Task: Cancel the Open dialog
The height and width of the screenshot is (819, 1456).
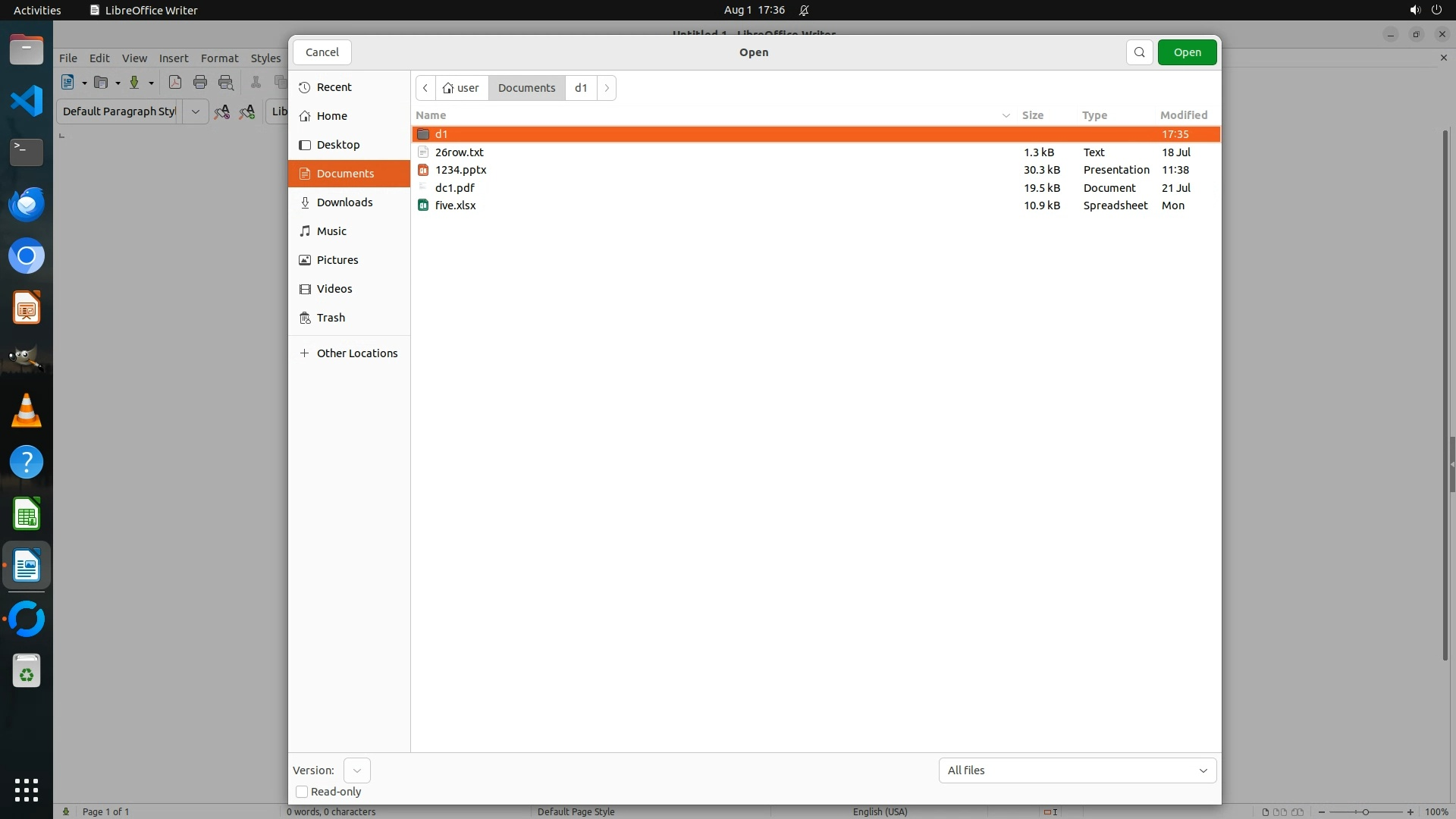Action: [x=322, y=52]
